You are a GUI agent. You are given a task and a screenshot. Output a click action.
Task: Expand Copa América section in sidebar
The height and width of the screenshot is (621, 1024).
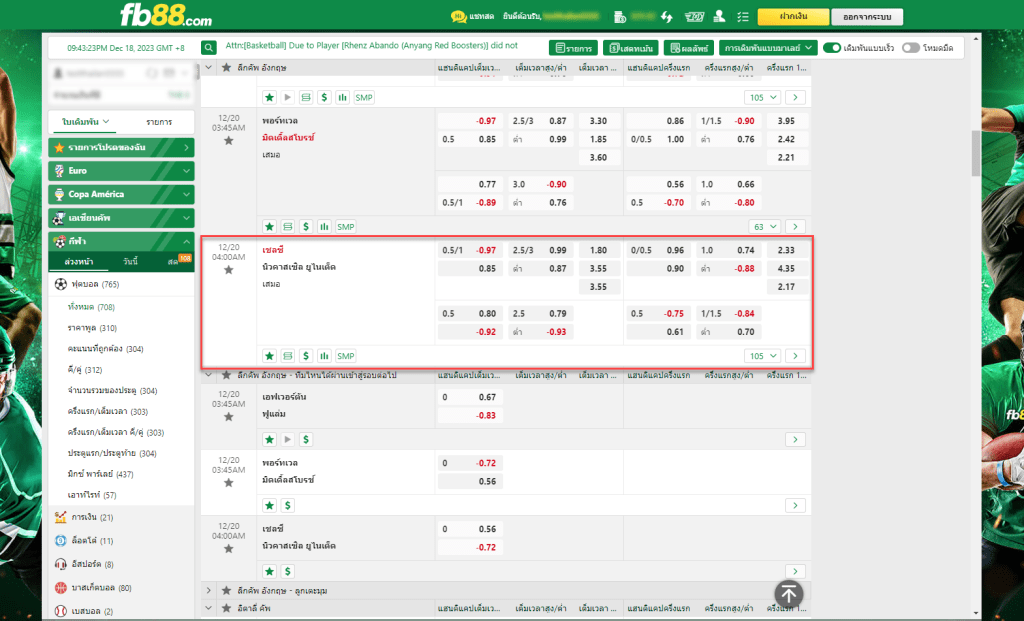coord(121,194)
